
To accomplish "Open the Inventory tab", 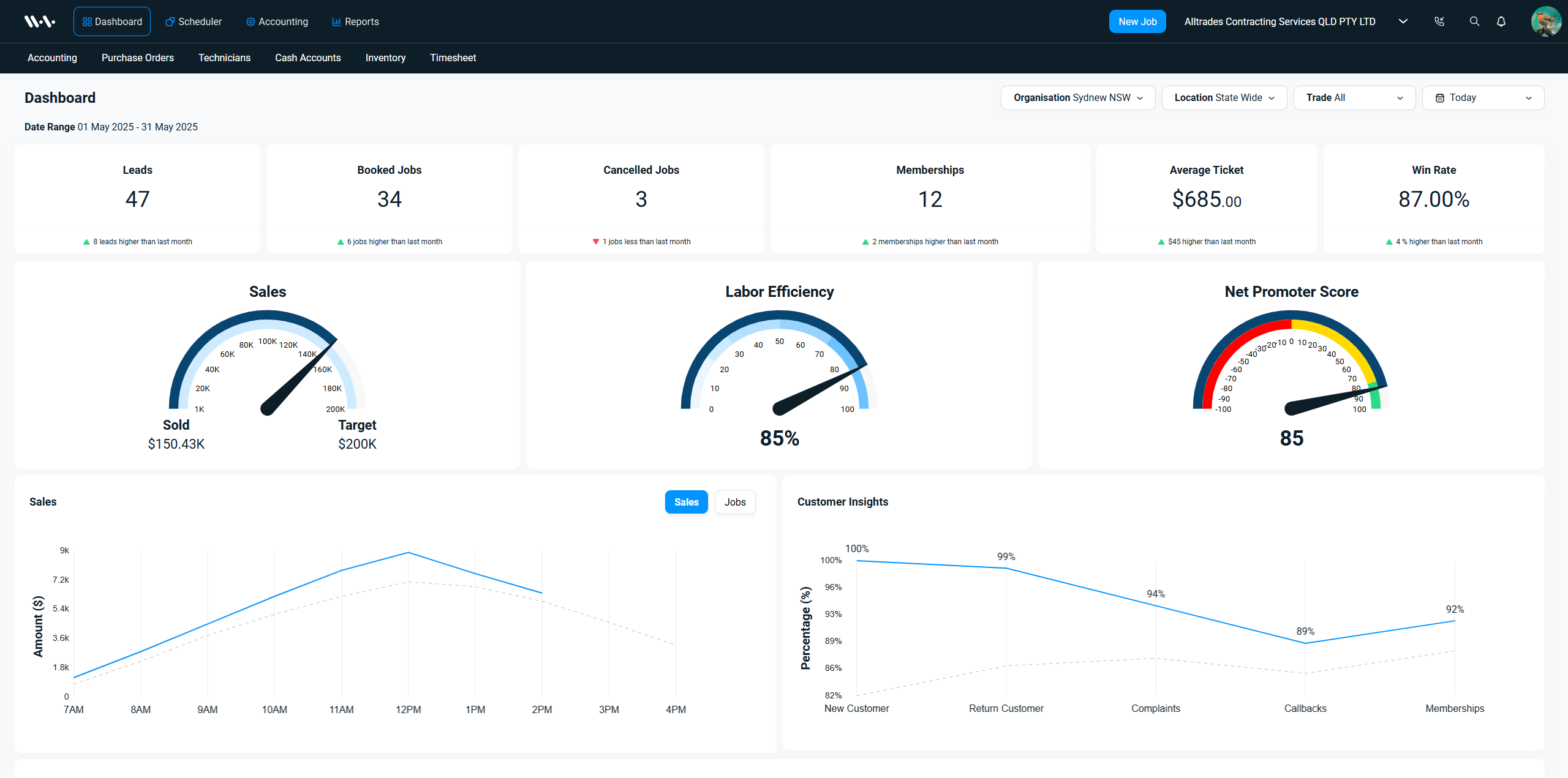I will 385,58.
